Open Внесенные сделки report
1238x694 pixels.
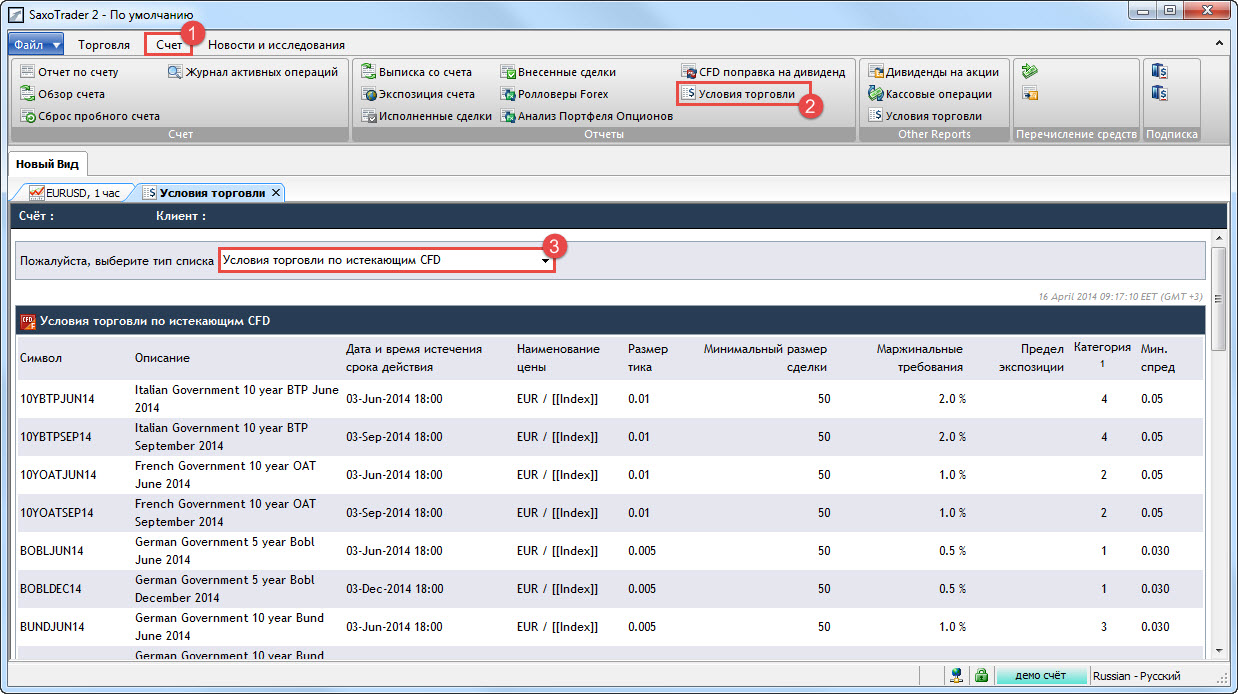(x=558, y=72)
